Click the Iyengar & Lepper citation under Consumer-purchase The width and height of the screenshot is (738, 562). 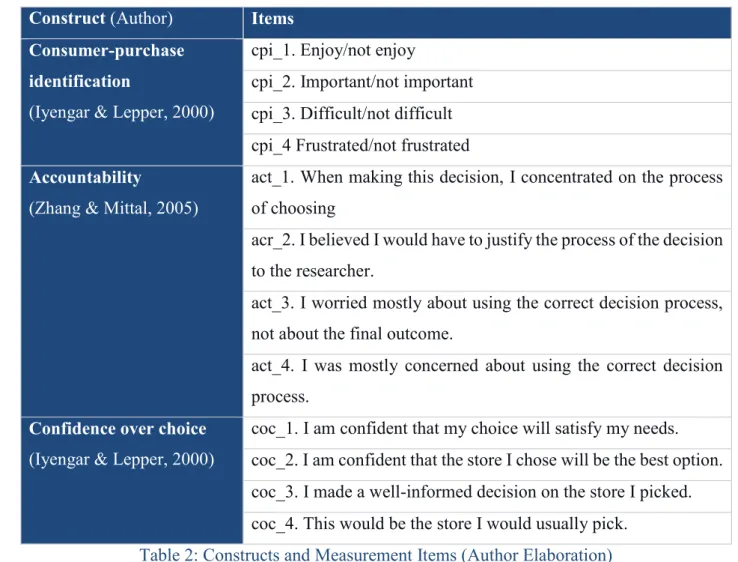(x=121, y=112)
